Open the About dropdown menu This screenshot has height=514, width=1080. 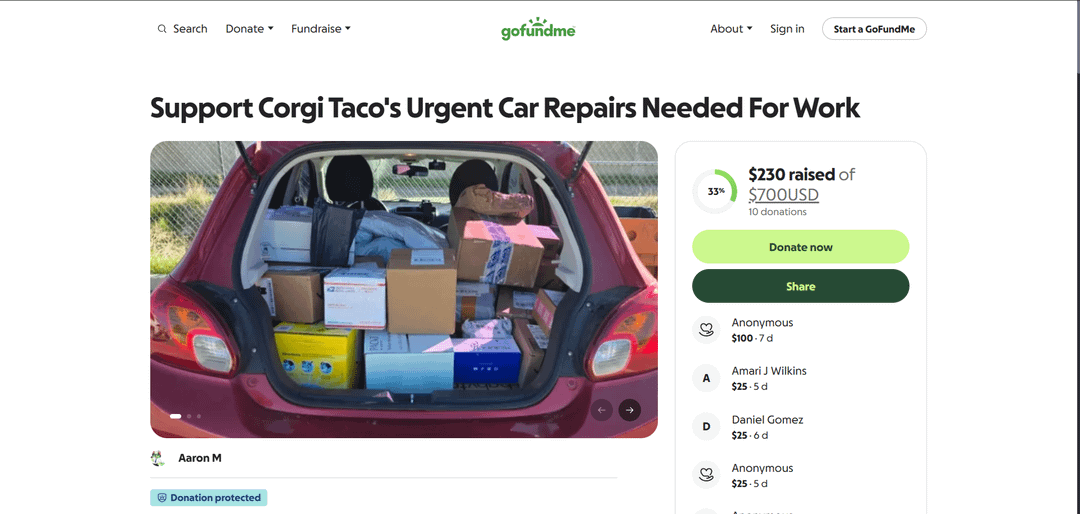[x=731, y=29]
